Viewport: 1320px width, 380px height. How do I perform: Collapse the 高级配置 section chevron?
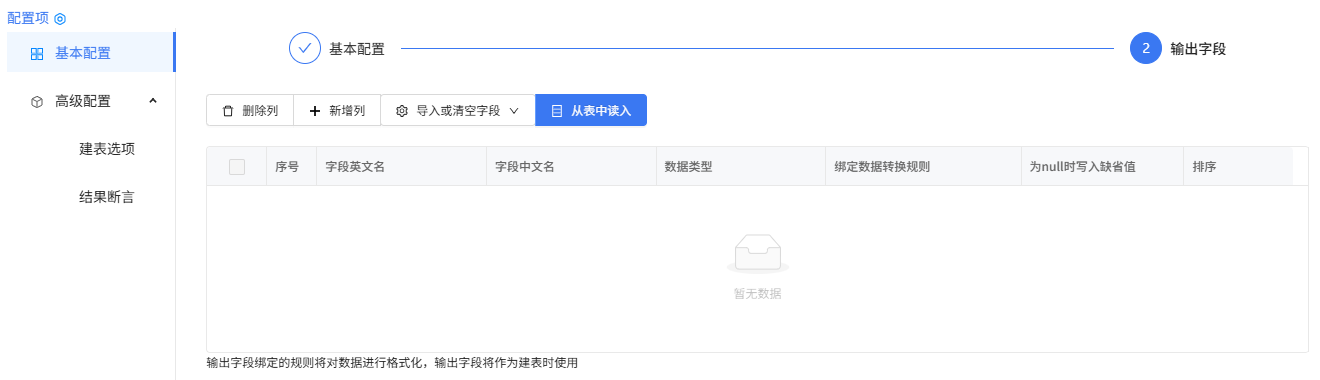click(x=153, y=101)
